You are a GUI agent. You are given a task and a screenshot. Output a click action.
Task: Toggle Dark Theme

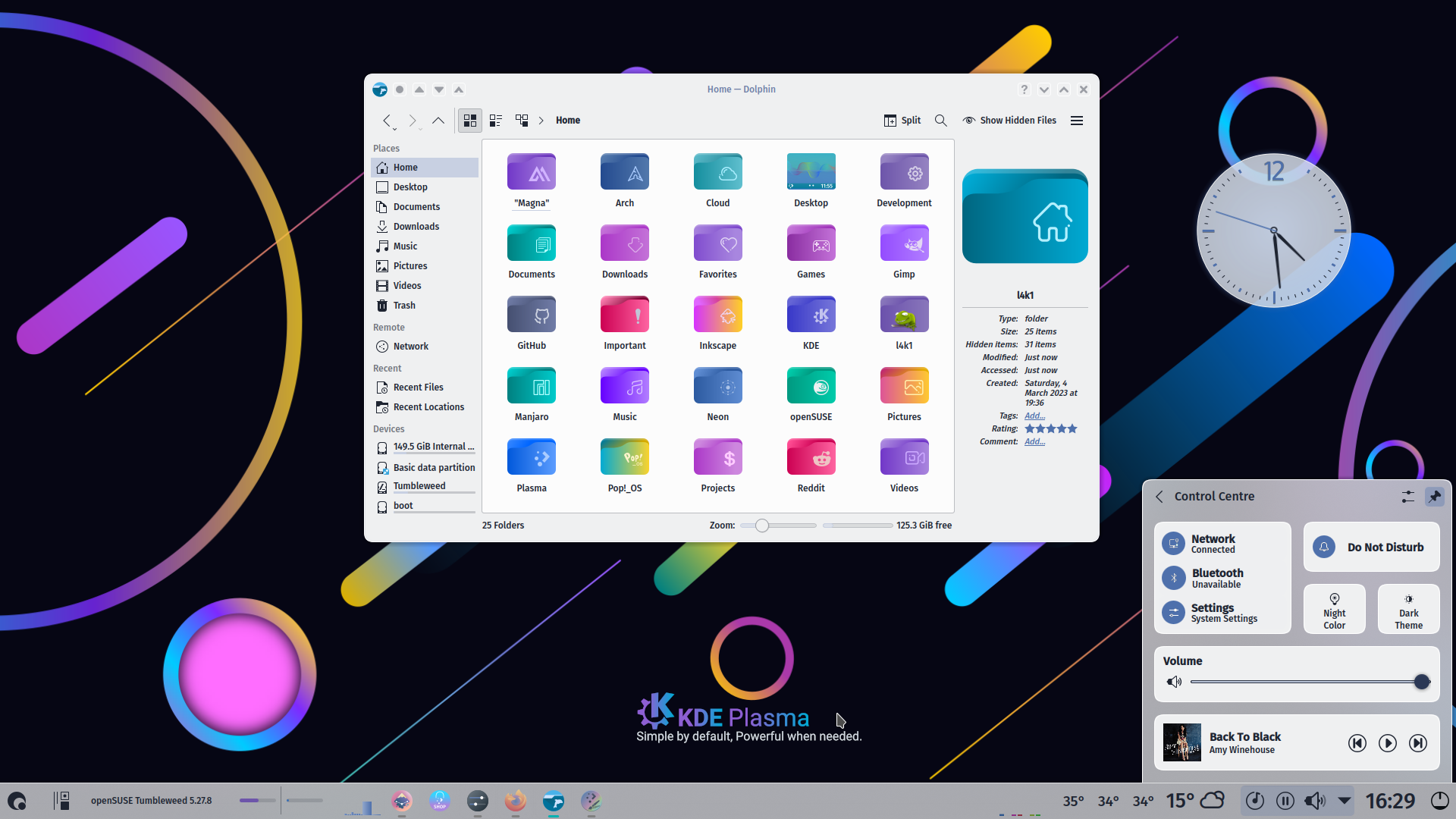pyautogui.click(x=1408, y=609)
